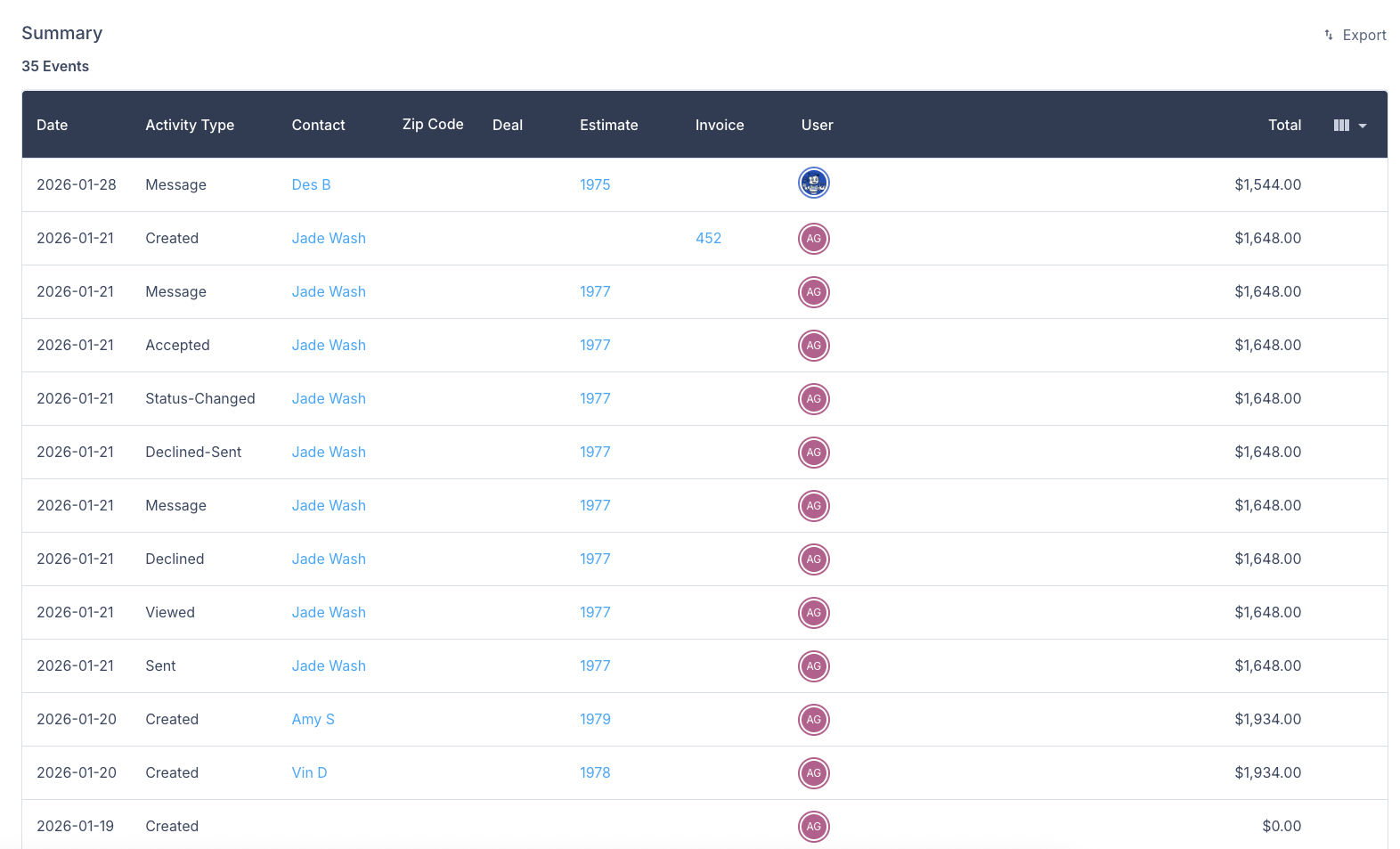Viewport: 1400px width, 849px height.
Task: Sort by the Activity Type column header
Action: (x=190, y=126)
